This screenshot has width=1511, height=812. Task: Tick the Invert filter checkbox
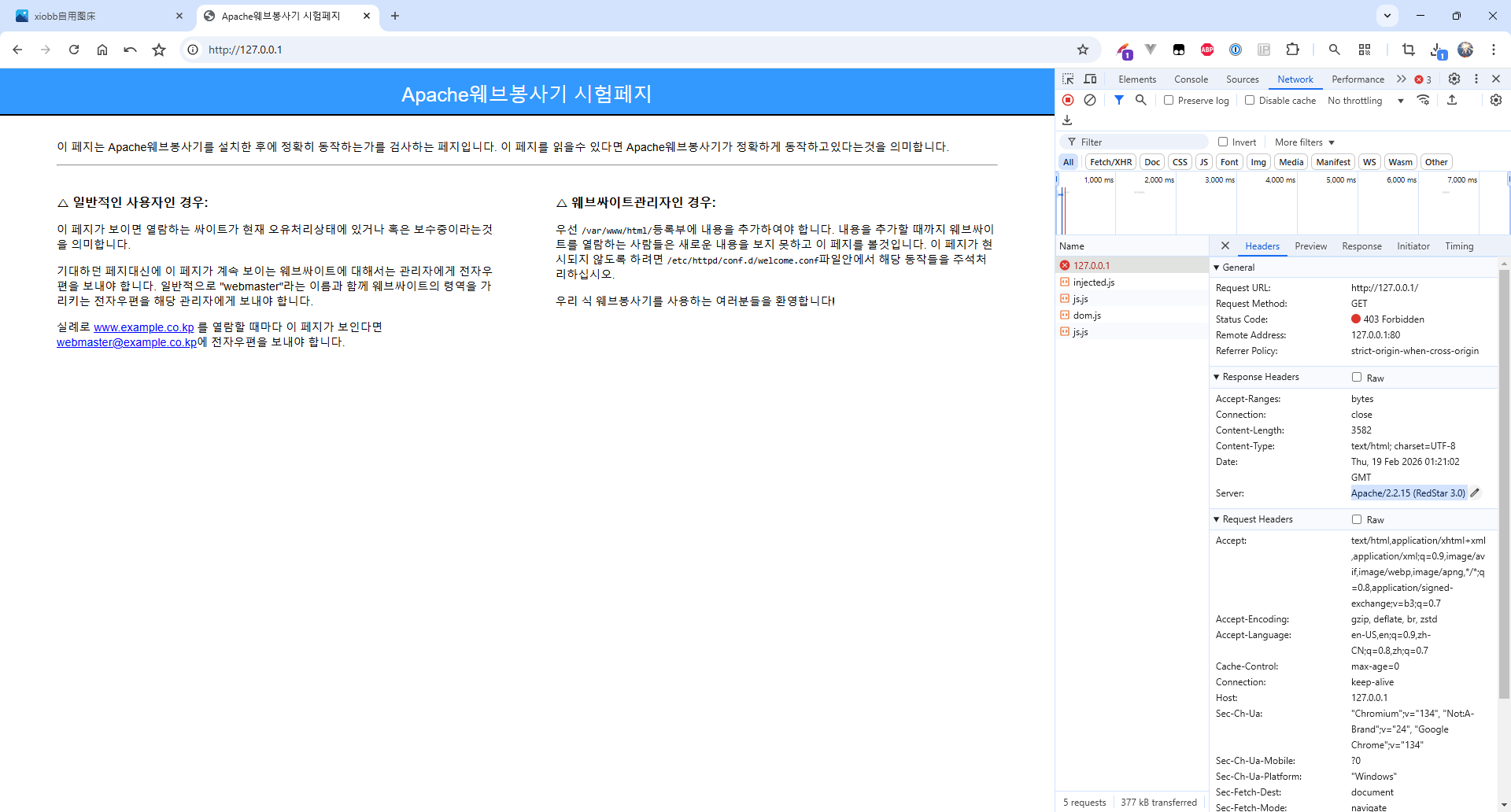click(1223, 142)
